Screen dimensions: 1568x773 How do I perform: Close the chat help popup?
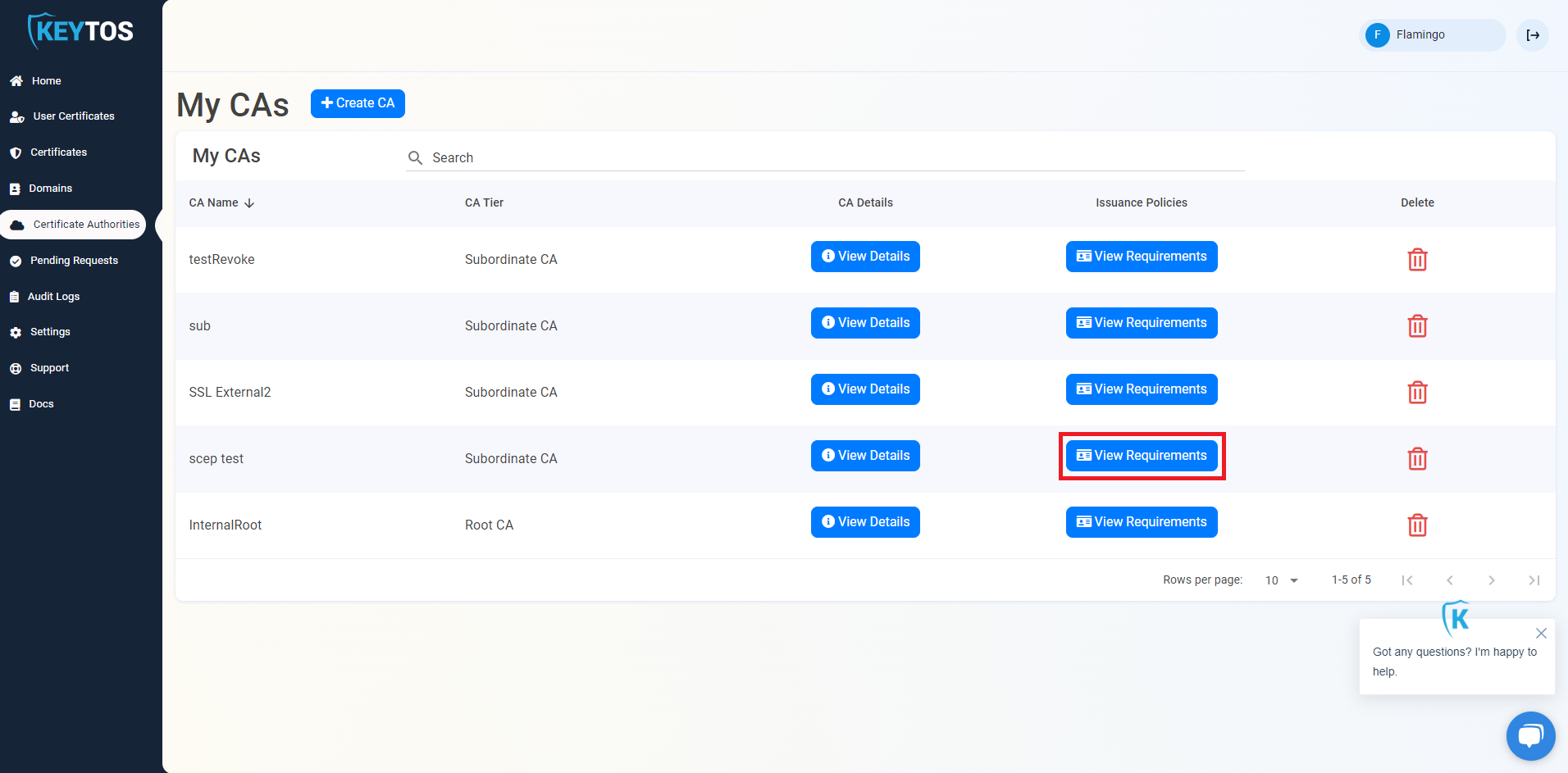click(1541, 633)
